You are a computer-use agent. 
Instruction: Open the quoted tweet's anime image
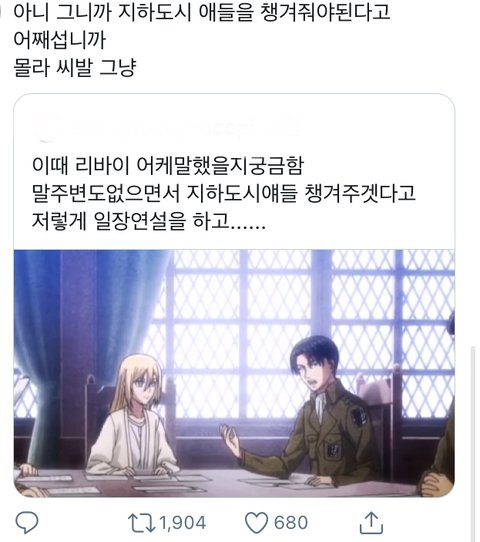point(234,373)
